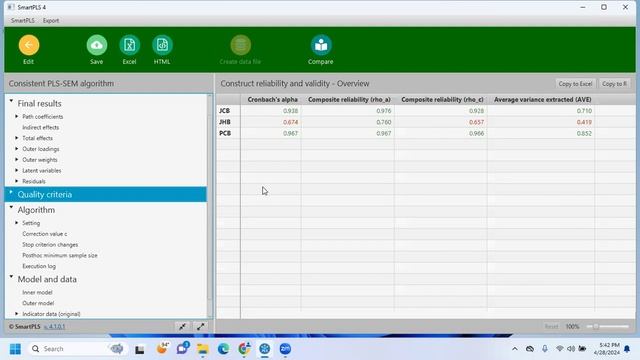Viewport: 640px width, 360px height.
Task: Click the Save cloud icon
Action: pos(97,45)
